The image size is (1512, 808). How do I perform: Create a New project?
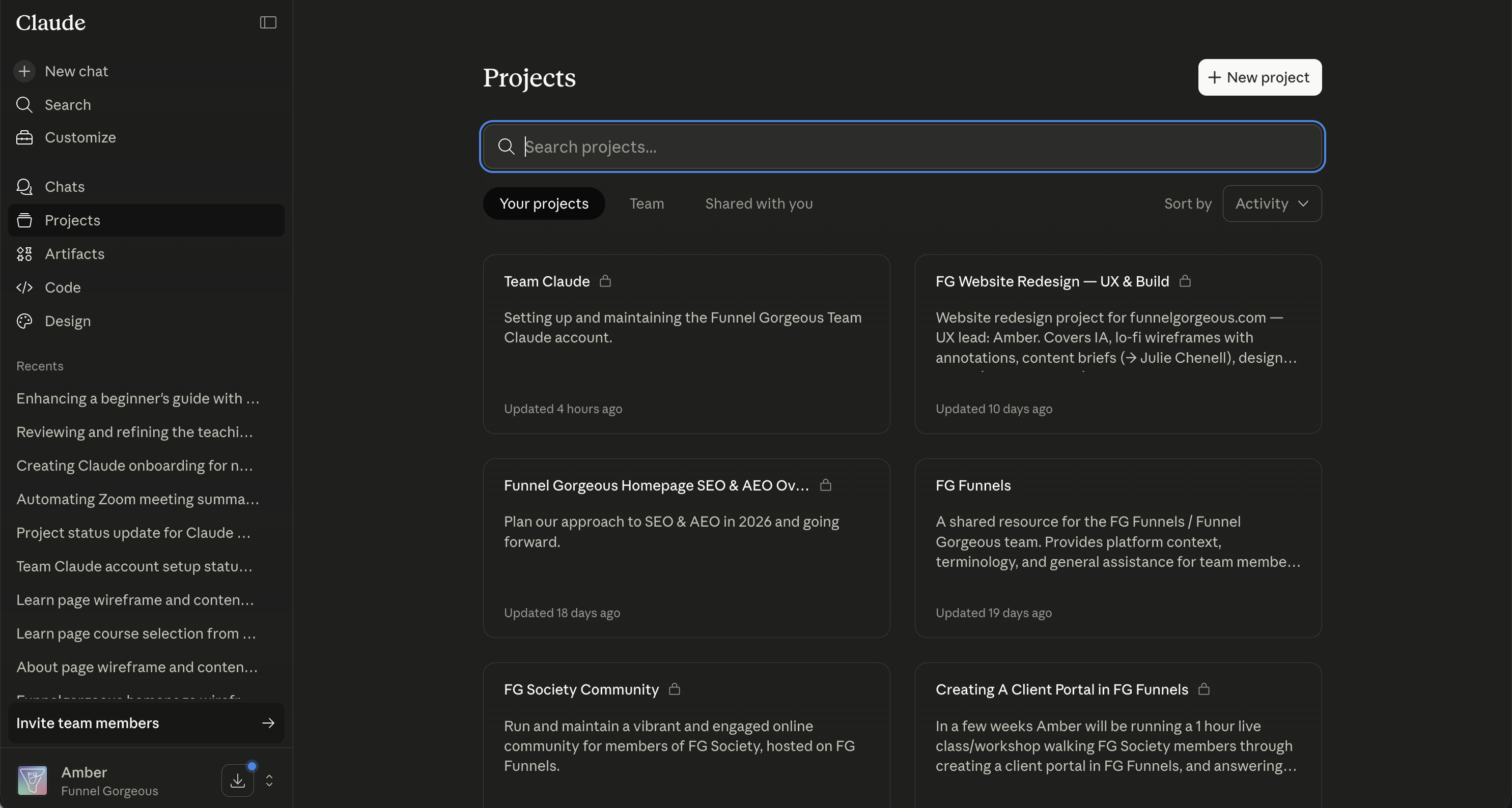(x=1259, y=77)
